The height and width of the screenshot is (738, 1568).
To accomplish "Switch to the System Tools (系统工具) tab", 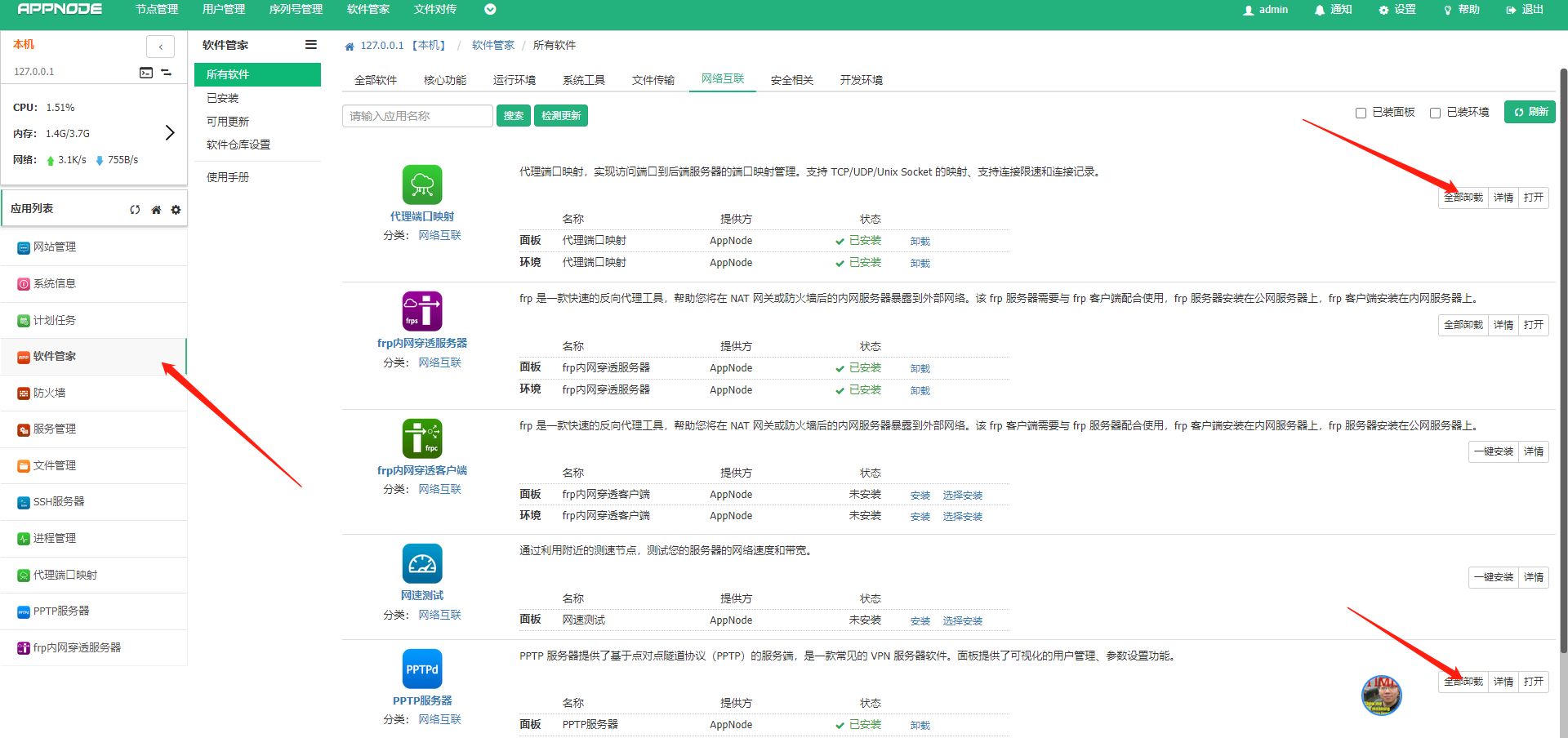I will point(584,80).
